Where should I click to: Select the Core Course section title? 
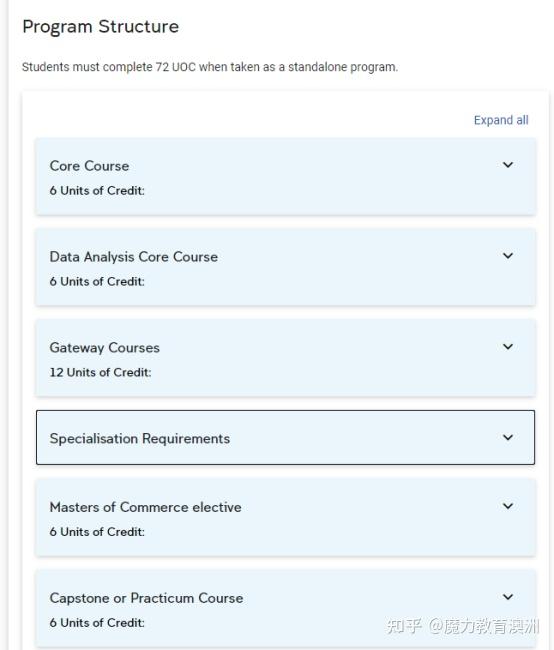click(x=89, y=166)
